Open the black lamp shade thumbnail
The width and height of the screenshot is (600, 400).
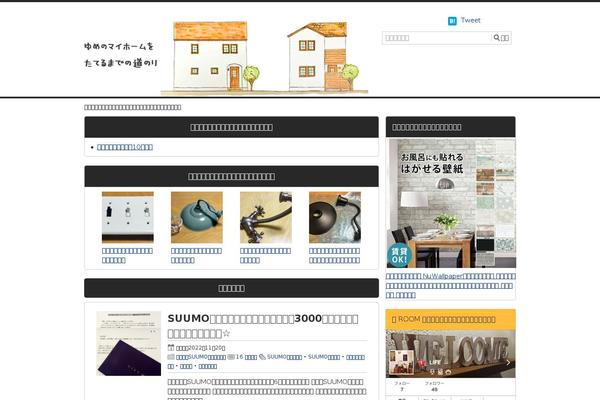click(x=335, y=217)
